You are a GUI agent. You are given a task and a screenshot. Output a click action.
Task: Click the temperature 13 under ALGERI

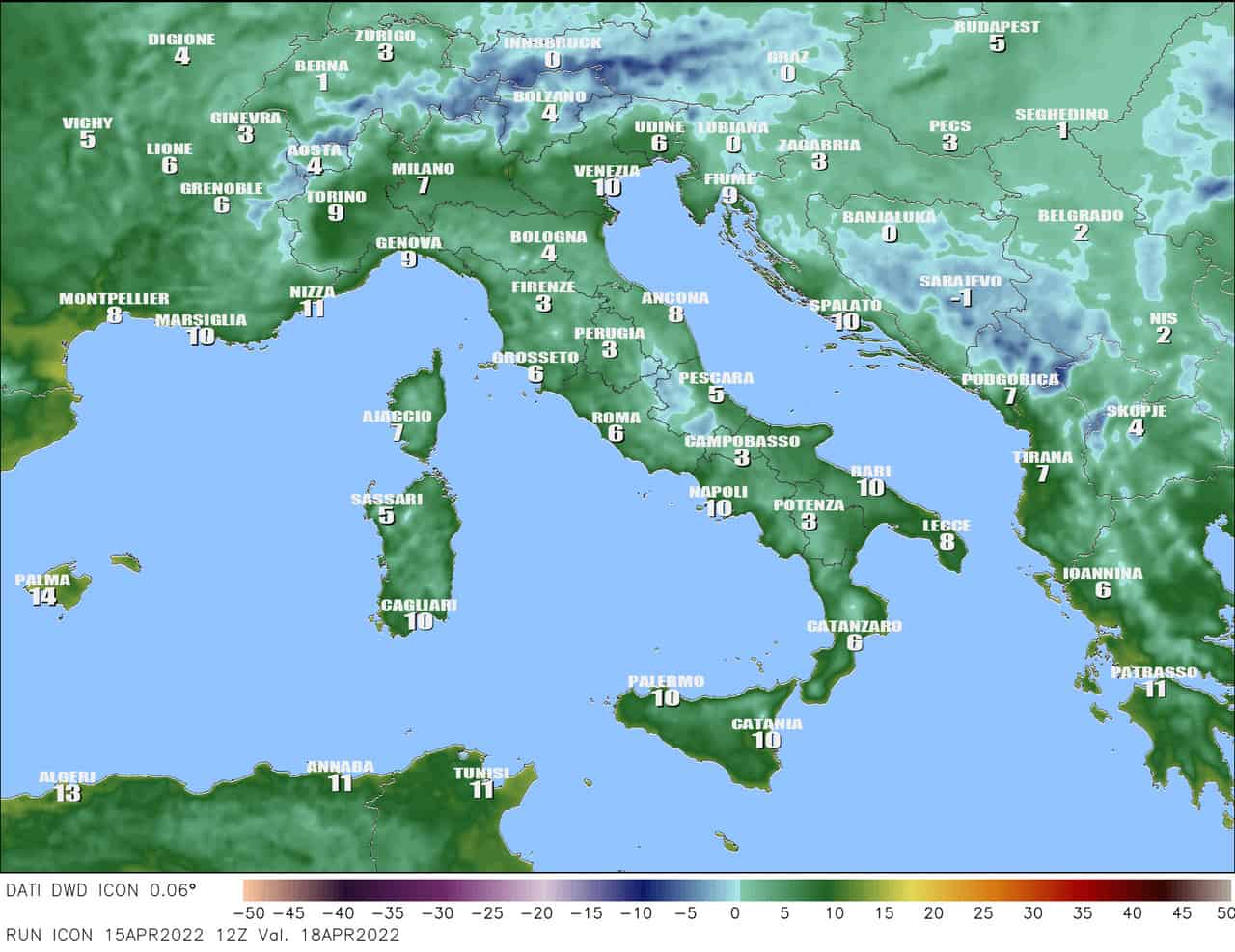pos(68,793)
